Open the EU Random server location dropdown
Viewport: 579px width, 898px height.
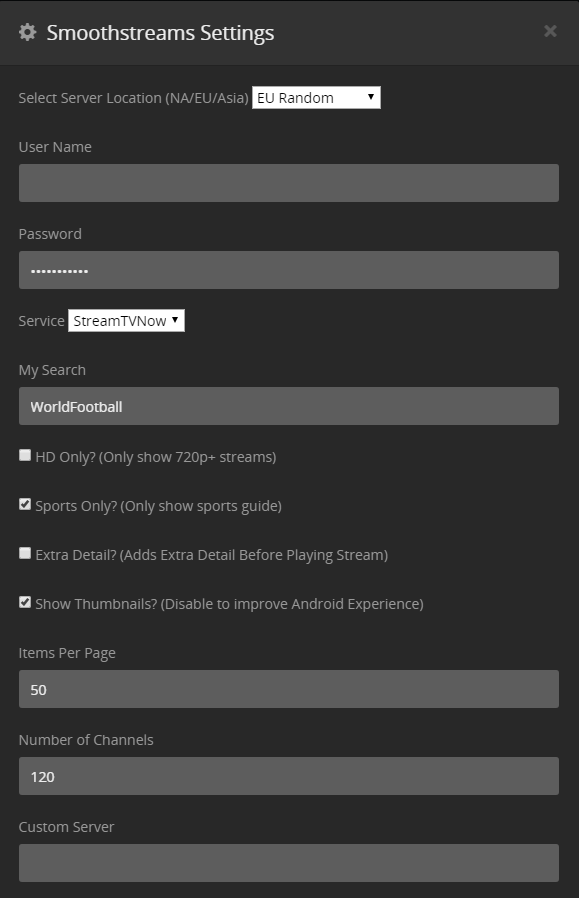click(316, 97)
